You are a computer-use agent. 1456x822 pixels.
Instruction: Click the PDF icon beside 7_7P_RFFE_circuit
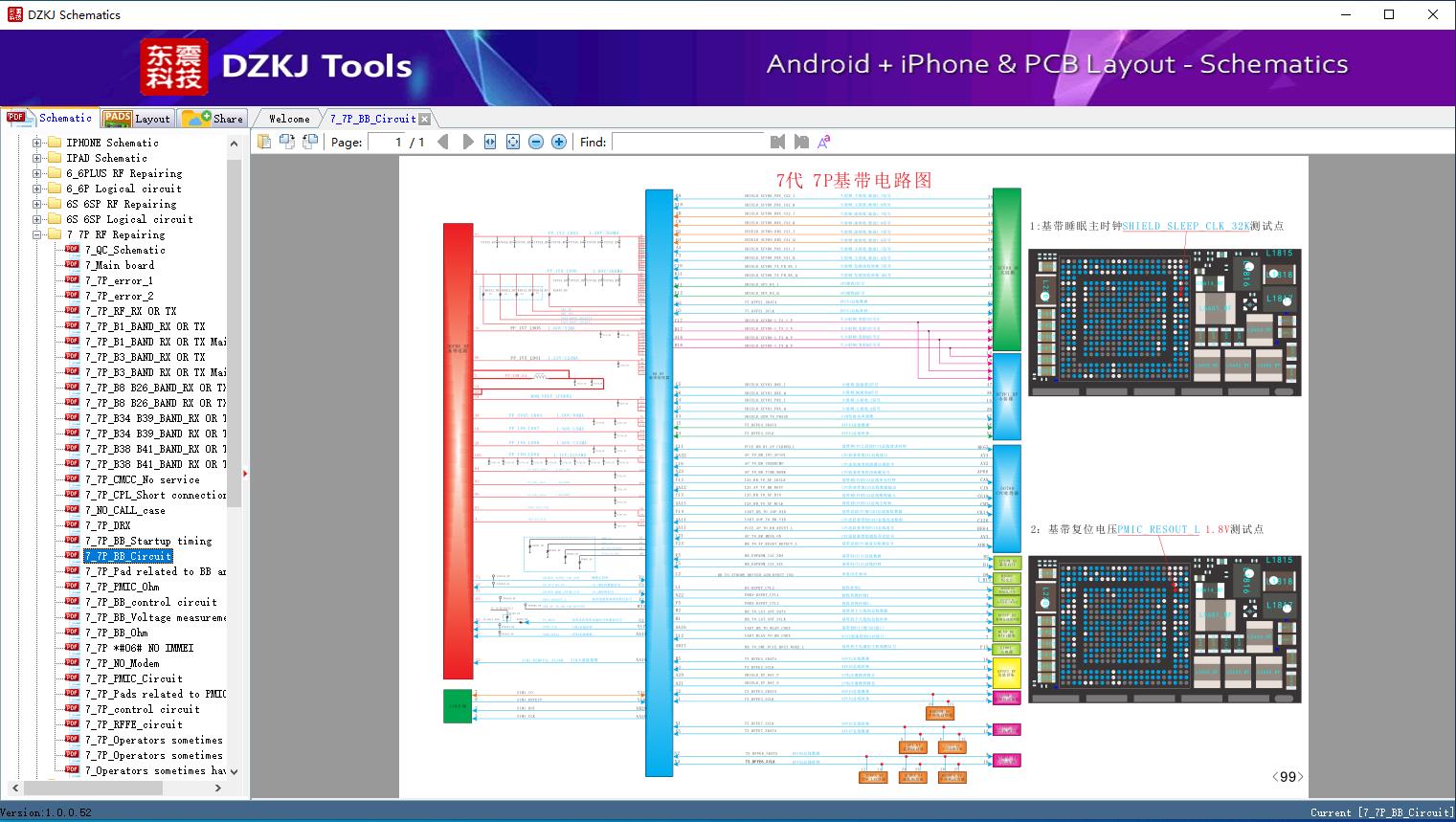[x=72, y=724]
